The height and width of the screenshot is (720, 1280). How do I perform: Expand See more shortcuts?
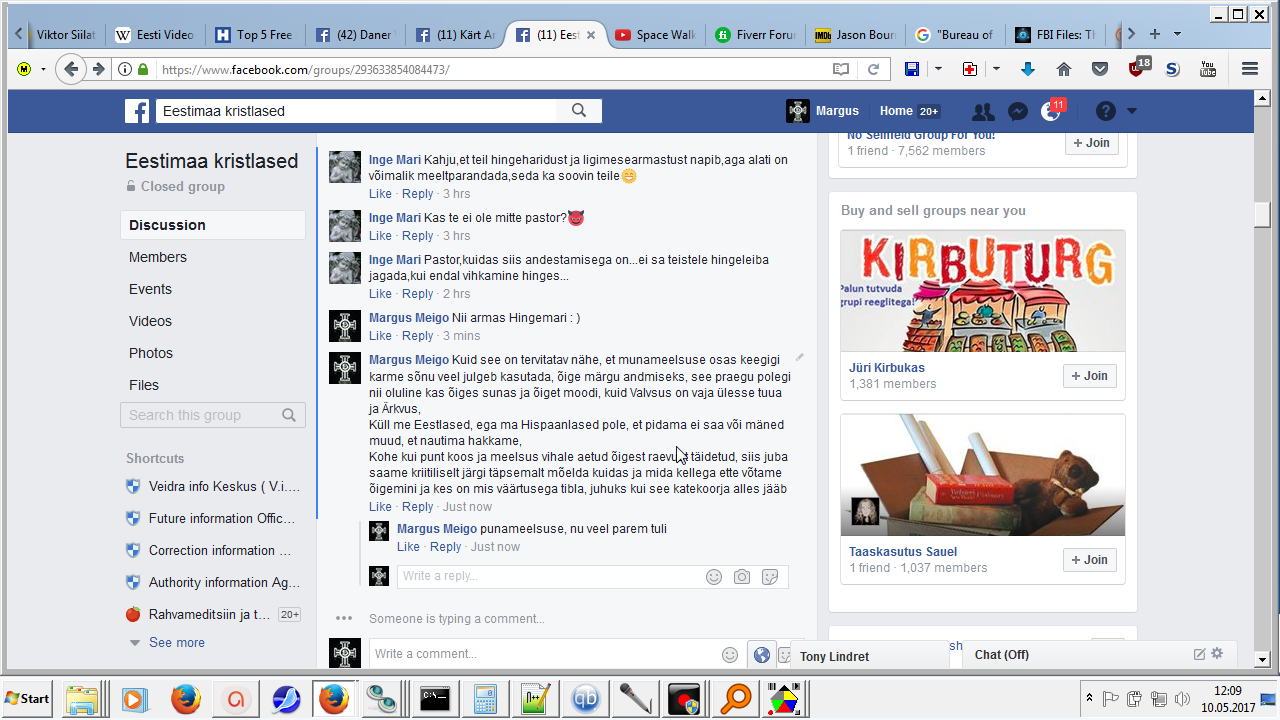pyautogui.click(x=177, y=643)
